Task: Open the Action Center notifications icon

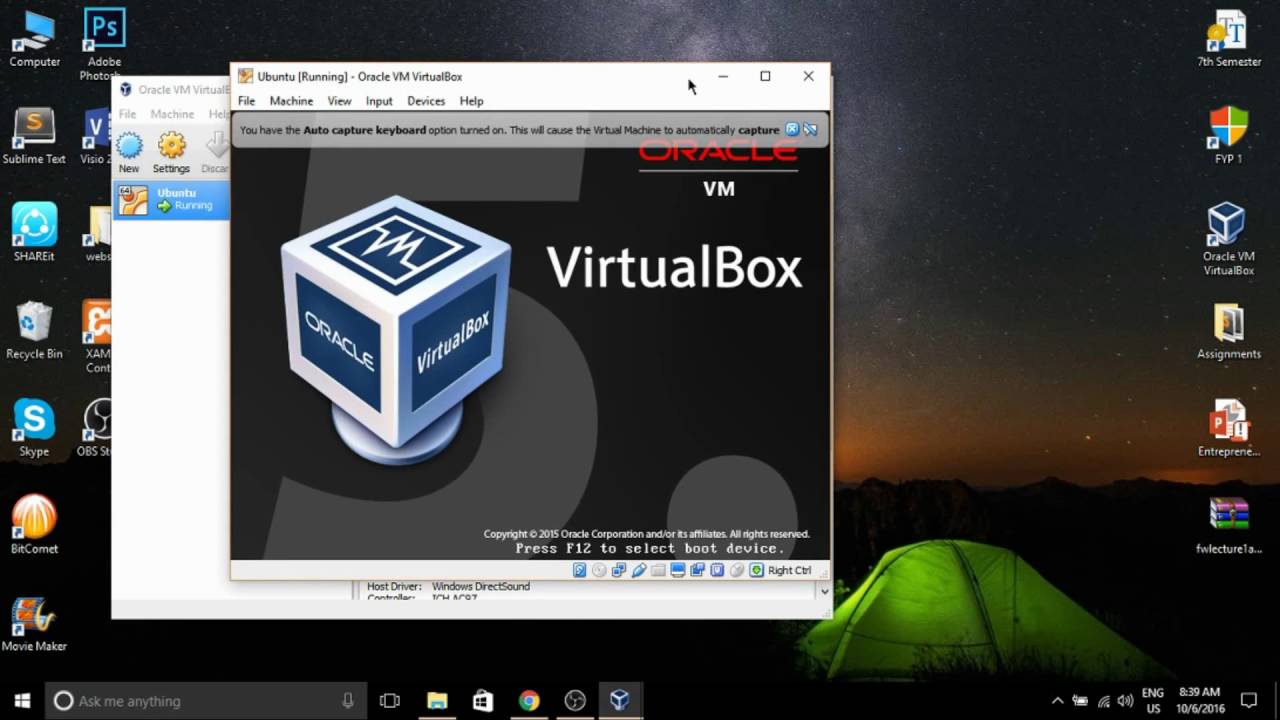Action: 1249,701
